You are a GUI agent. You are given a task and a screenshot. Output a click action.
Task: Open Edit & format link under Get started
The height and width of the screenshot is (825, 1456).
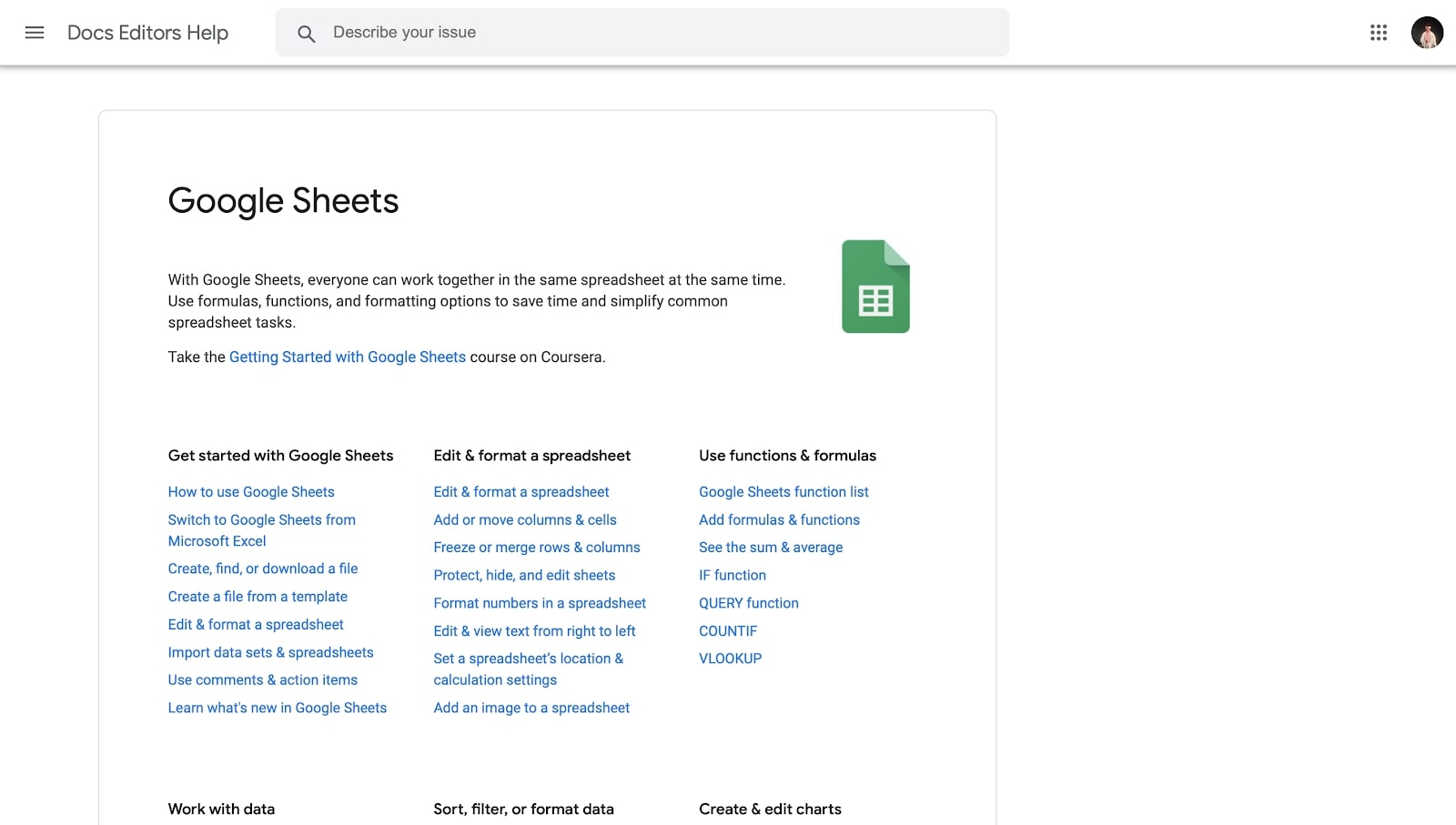[x=256, y=625]
